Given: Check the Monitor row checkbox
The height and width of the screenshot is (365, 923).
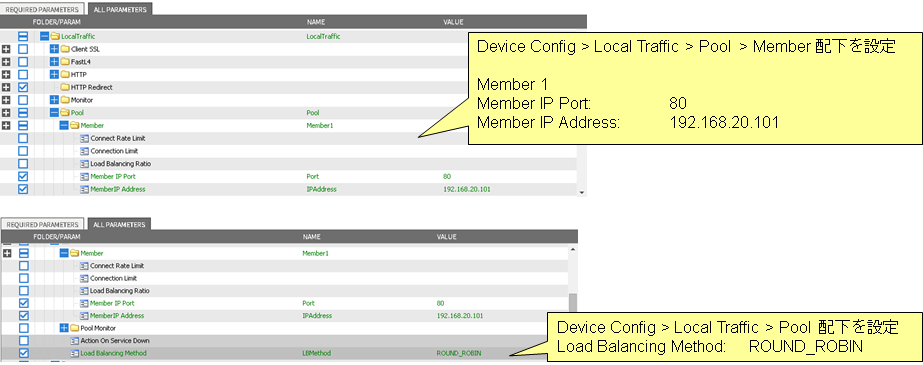Looking at the screenshot, I should [23, 100].
